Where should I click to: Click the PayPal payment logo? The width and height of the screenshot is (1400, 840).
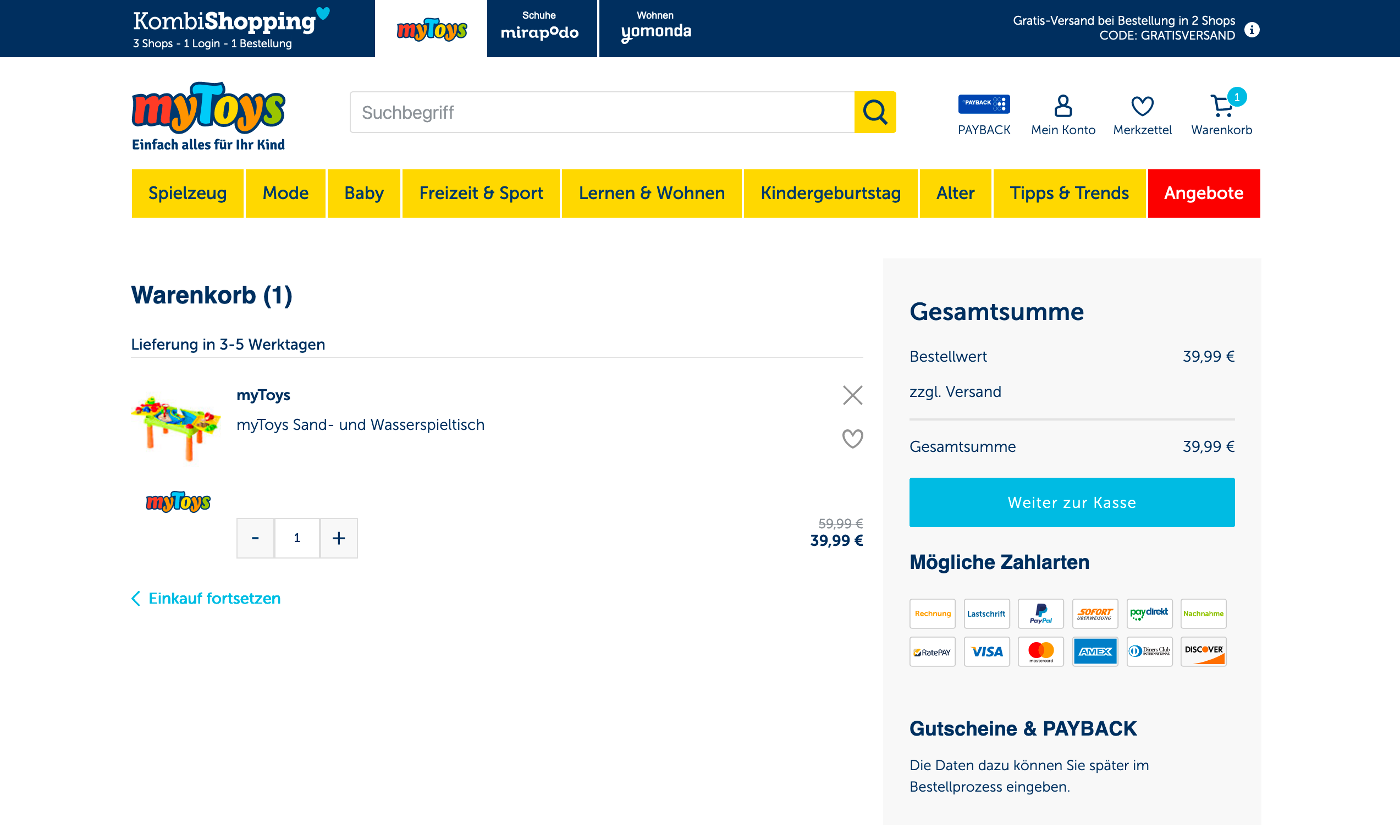point(1040,614)
